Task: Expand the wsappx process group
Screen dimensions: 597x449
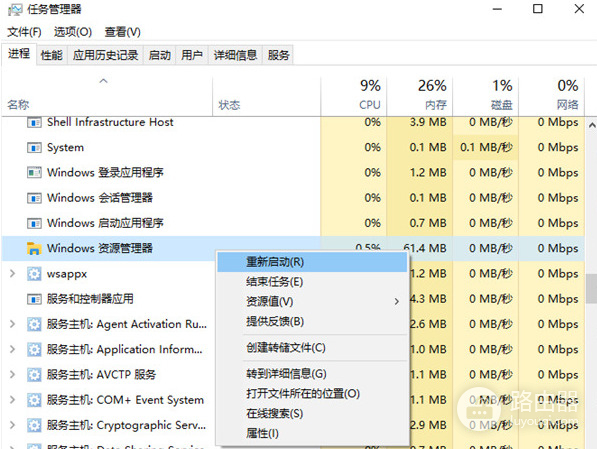Action: pyautogui.click(x=12, y=273)
